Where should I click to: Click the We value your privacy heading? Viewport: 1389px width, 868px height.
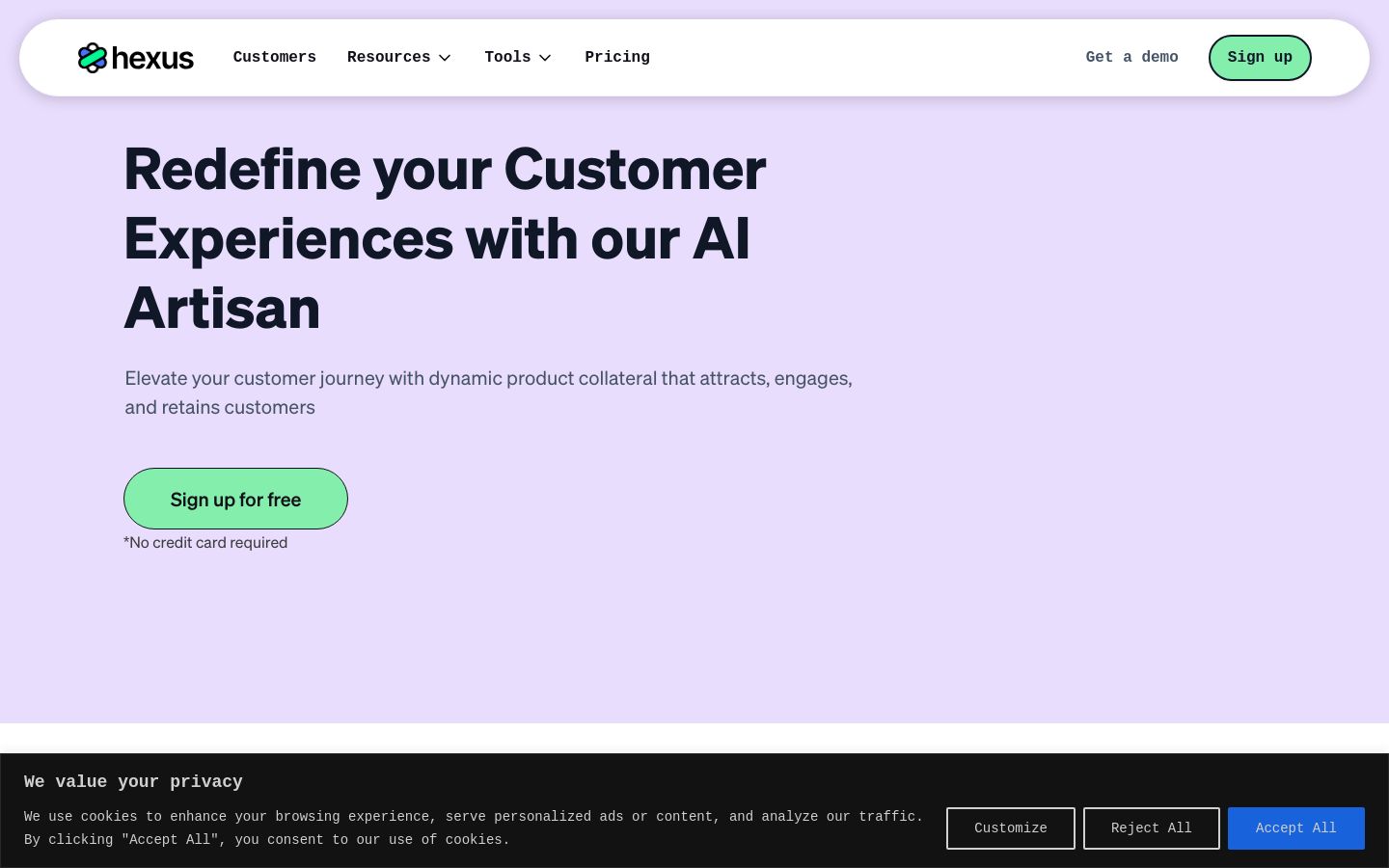coord(133,782)
